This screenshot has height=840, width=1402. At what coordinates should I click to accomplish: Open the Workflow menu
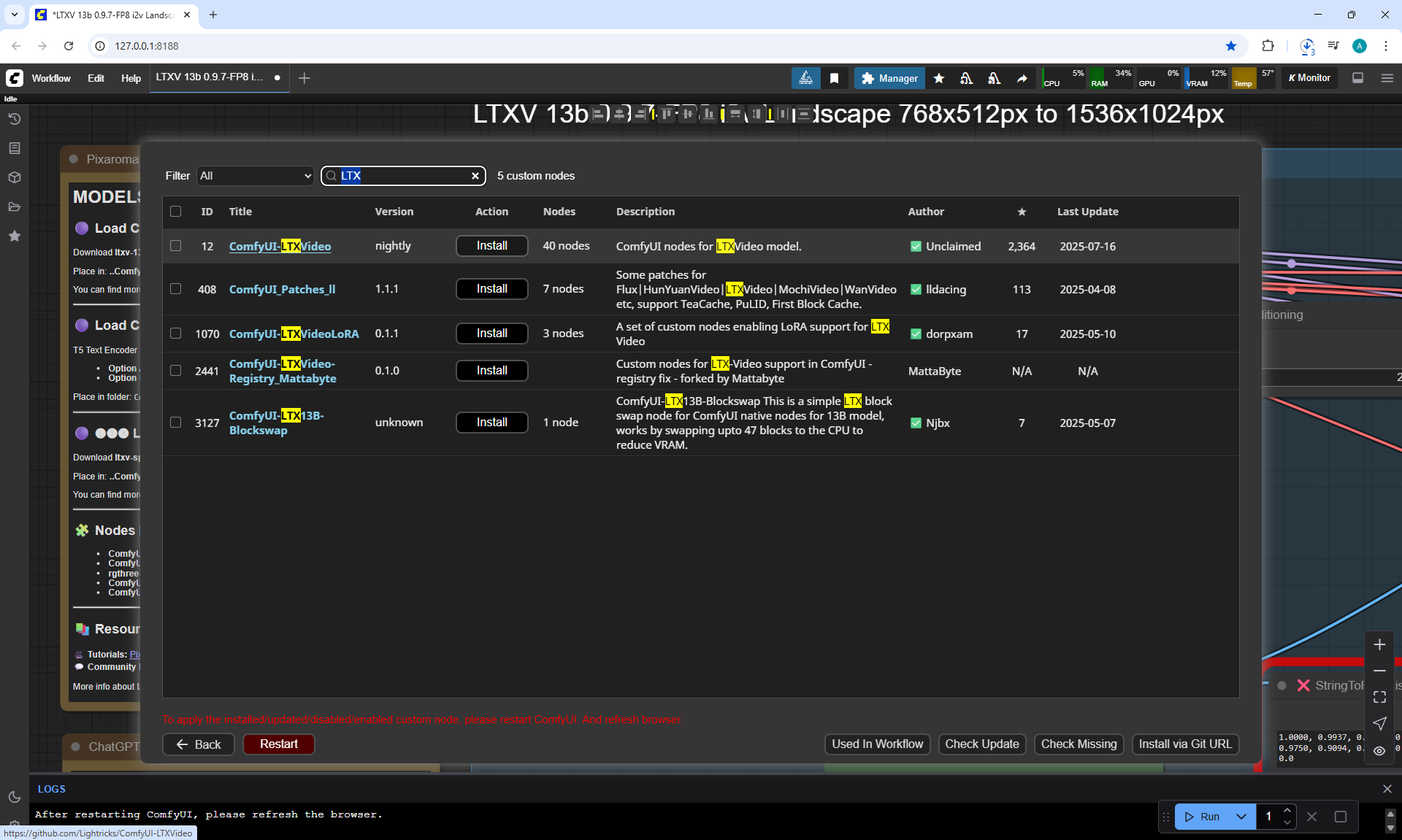51,78
